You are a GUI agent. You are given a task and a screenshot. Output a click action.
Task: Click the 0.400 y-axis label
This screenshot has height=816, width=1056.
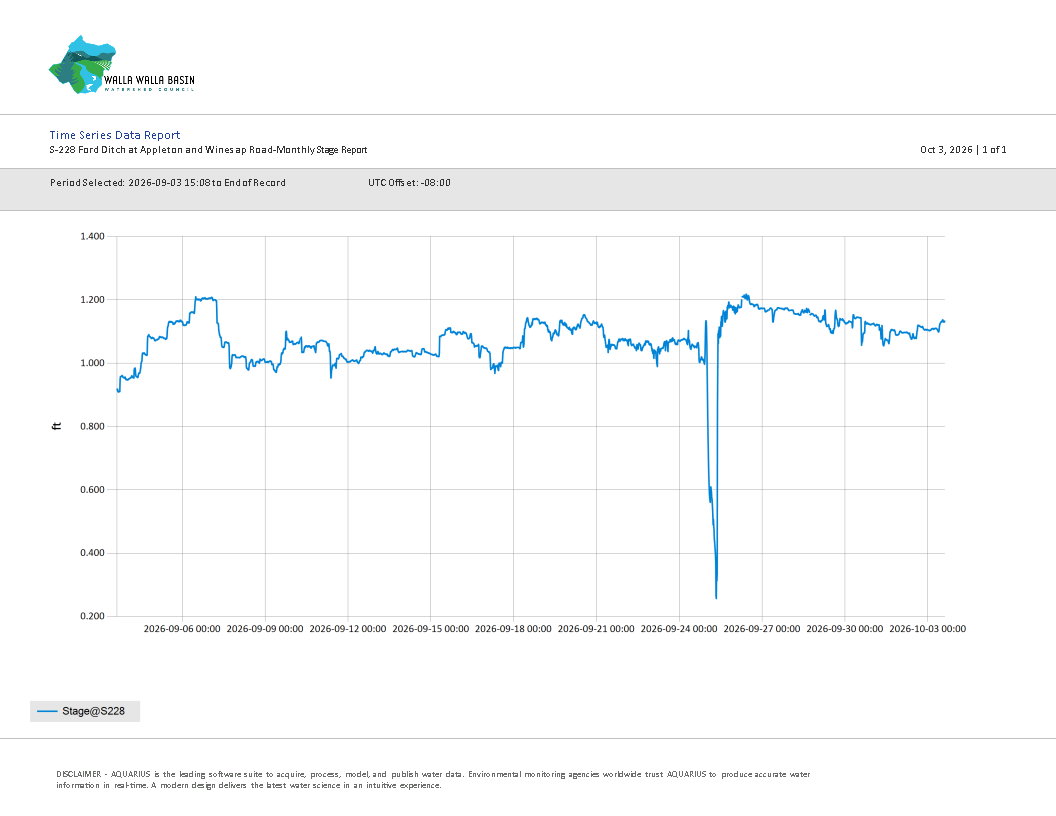pyautogui.click(x=92, y=553)
